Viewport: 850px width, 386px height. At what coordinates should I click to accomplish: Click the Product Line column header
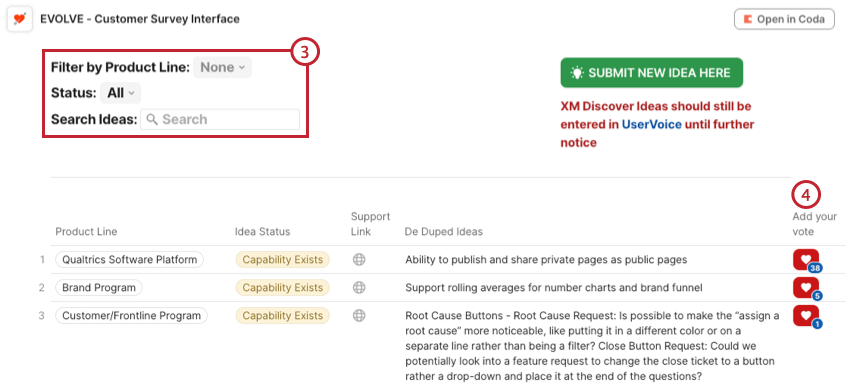(x=86, y=231)
